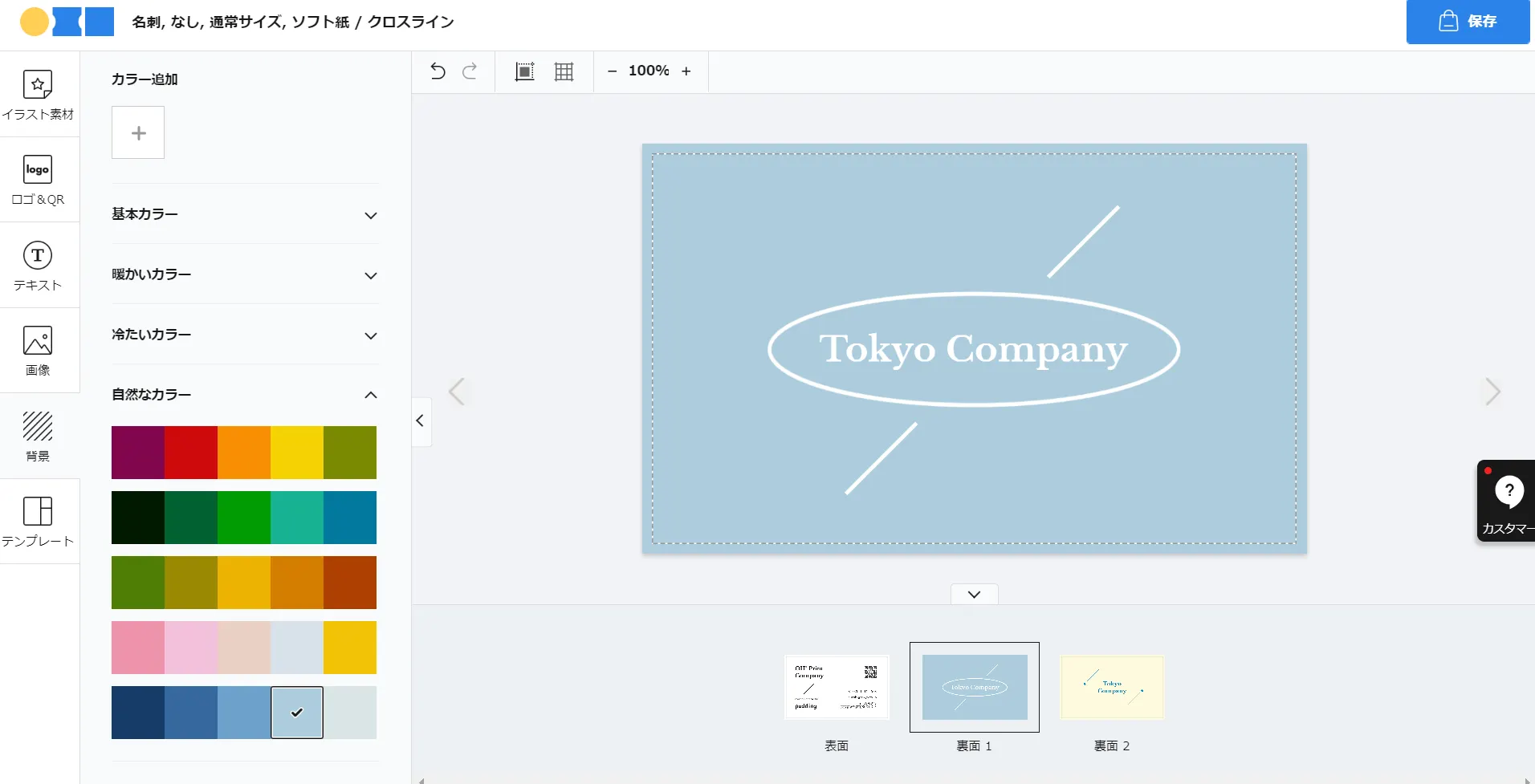Switch to the 背景 background tab
Image resolution: width=1535 pixels, height=784 pixels.
pos(38,436)
